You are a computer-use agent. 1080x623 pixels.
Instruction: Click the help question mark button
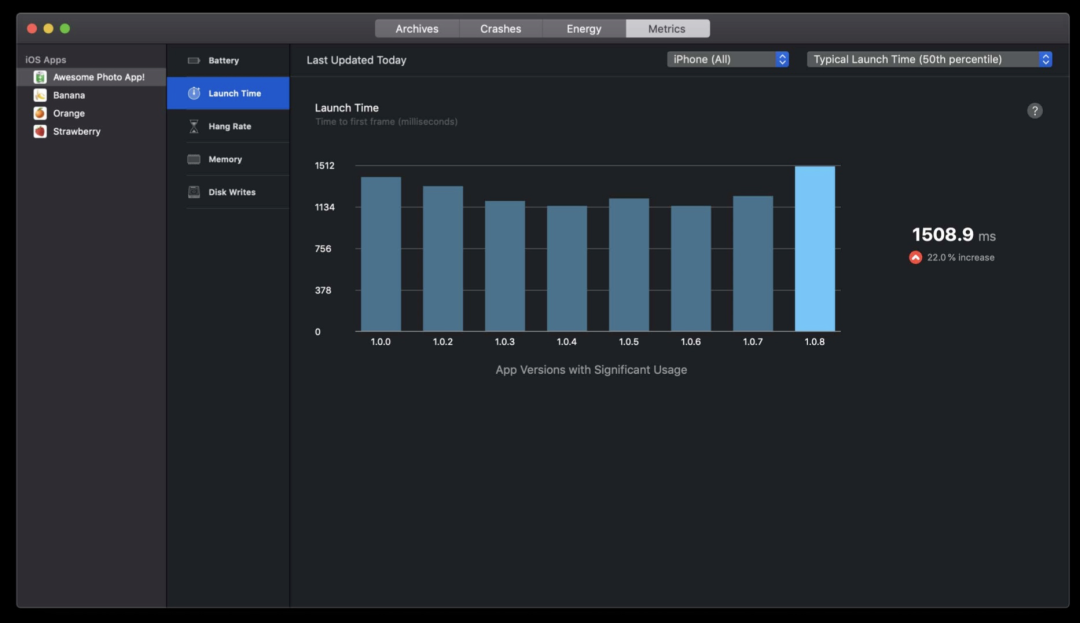(x=1035, y=111)
